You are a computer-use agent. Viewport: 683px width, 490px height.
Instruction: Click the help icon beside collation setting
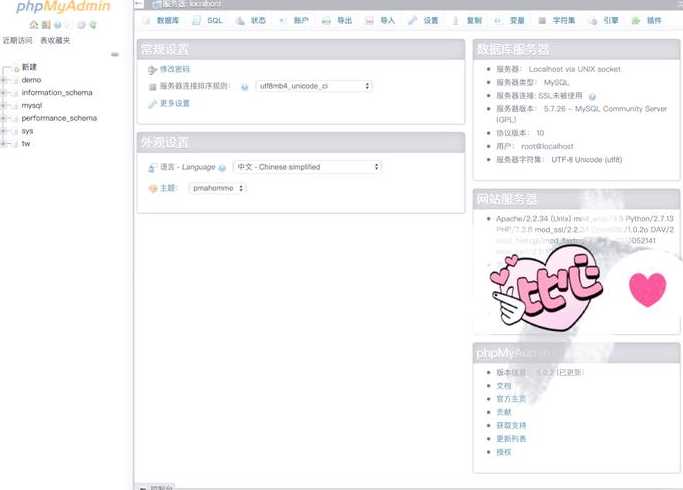(244, 87)
